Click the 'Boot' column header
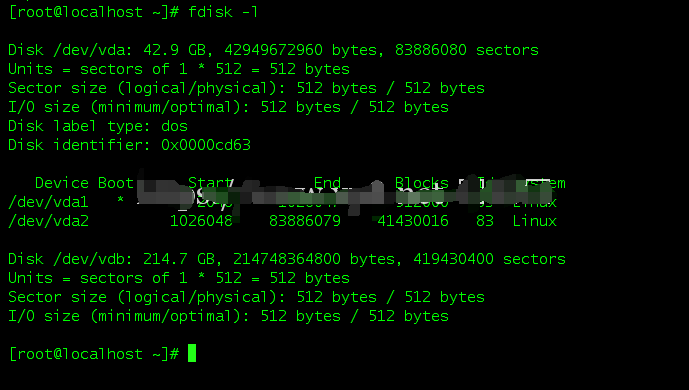The image size is (689, 390). (x=116, y=183)
